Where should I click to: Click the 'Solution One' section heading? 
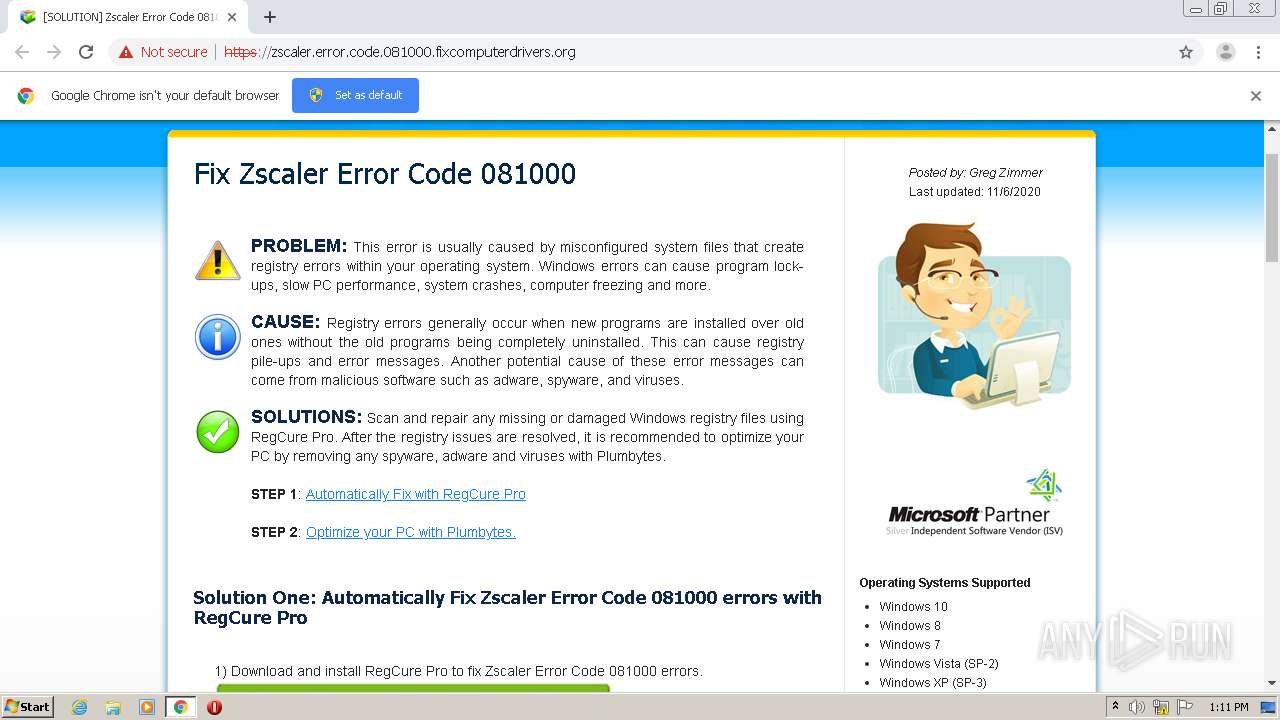coord(507,607)
